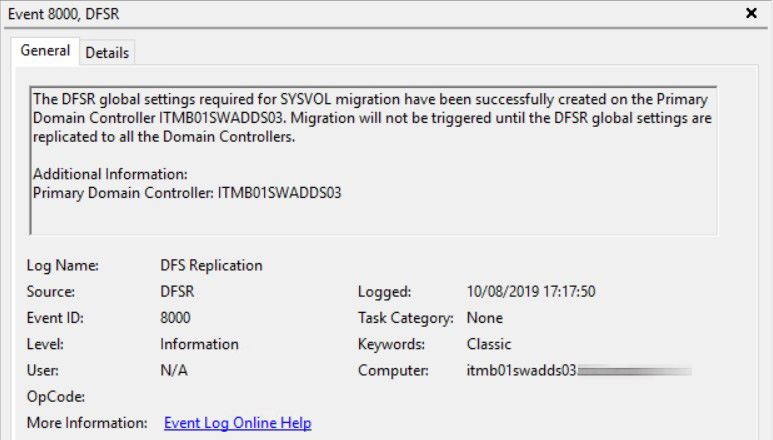The width and height of the screenshot is (773, 440).
Task: Click the Source value DFSR
Action: point(177,292)
